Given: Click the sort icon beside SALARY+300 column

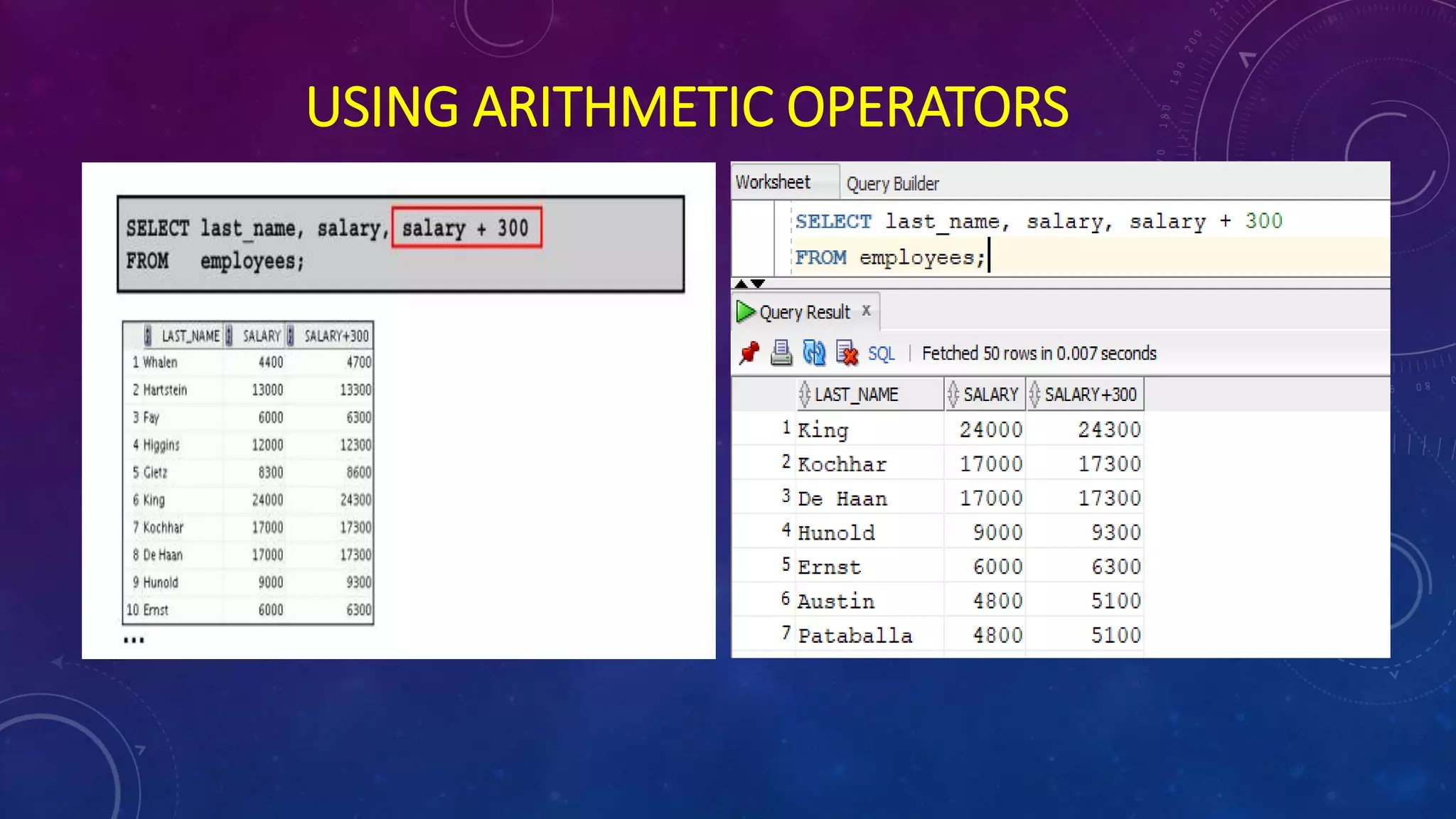Looking at the screenshot, I should point(1034,394).
